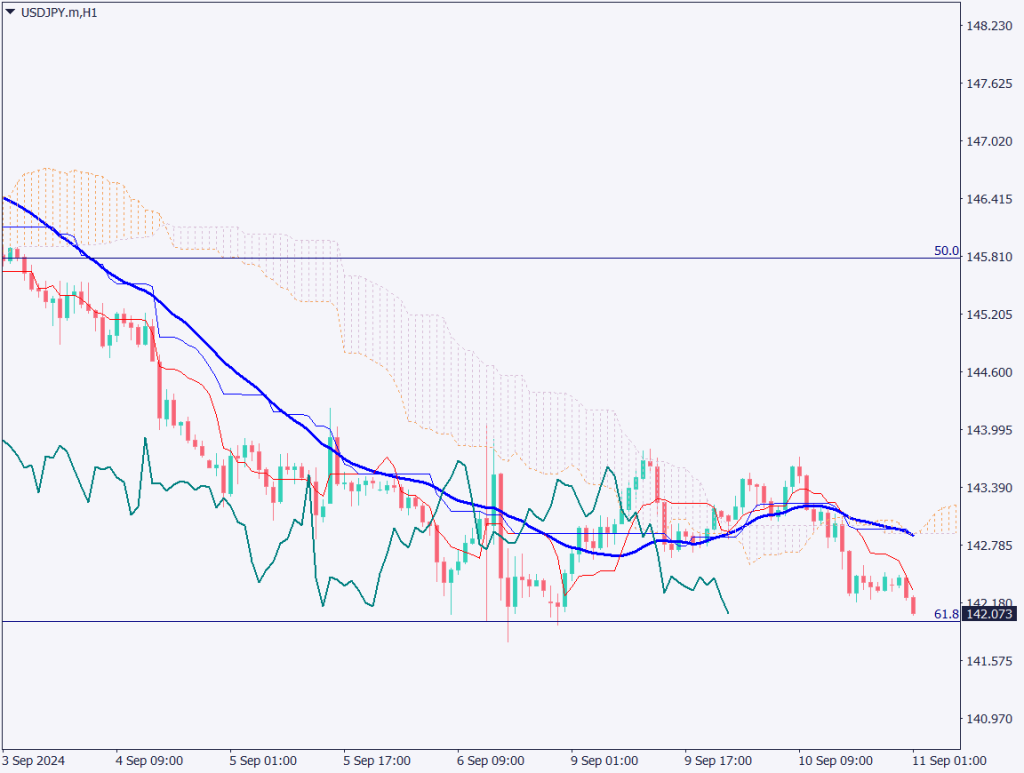This screenshot has width=1024, height=773.
Task: Select the 147.625 price axis label
Action: [990, 84]
